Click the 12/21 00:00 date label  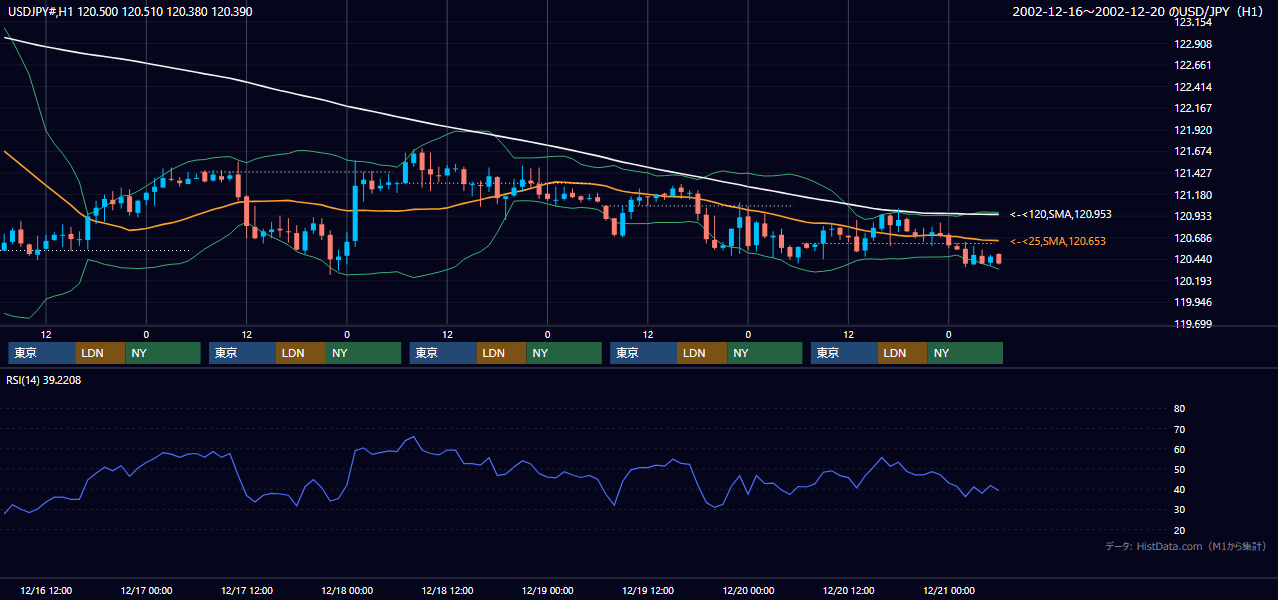(x=949, y=590)
